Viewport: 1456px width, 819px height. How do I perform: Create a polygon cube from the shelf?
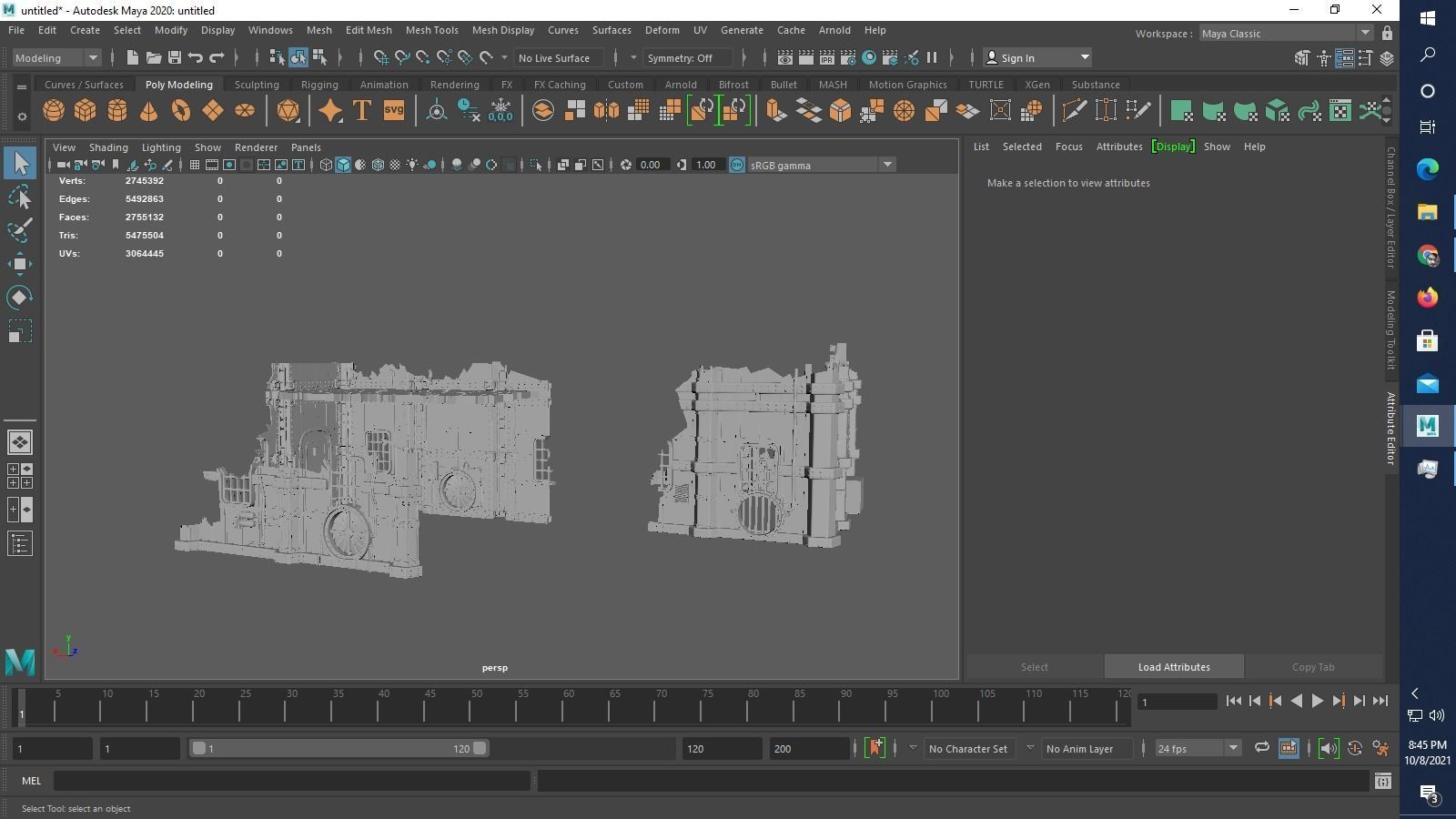tap(86, 111)
